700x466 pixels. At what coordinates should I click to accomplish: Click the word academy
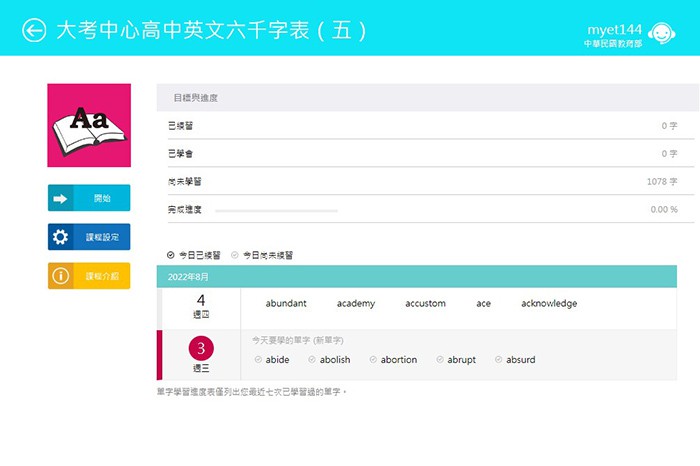(x=355, y=304)
